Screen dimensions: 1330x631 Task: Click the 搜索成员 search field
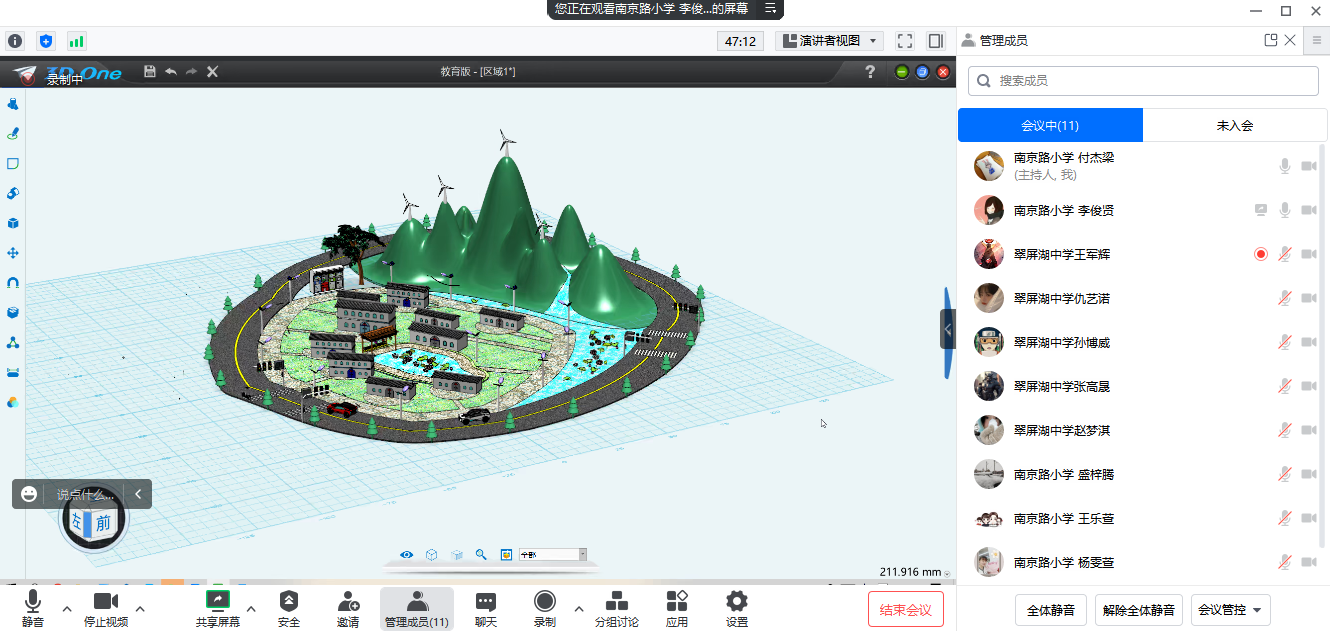tap(1143, 80)
